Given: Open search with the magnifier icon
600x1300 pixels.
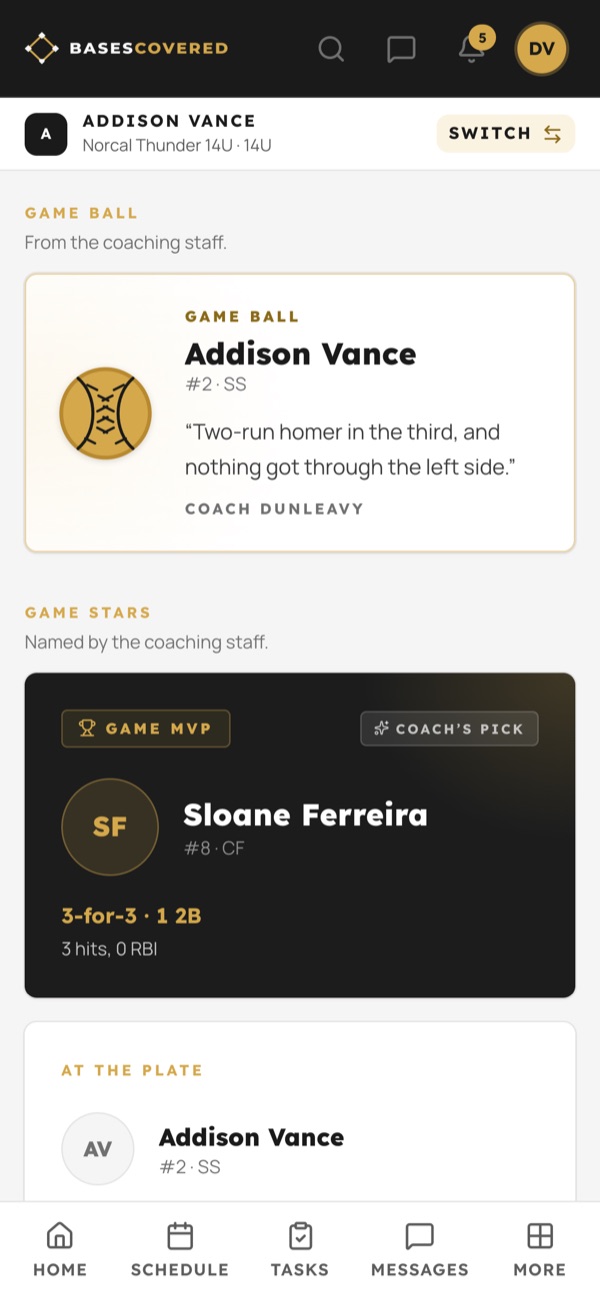Looking at the screenshot, I should (331, 48).
